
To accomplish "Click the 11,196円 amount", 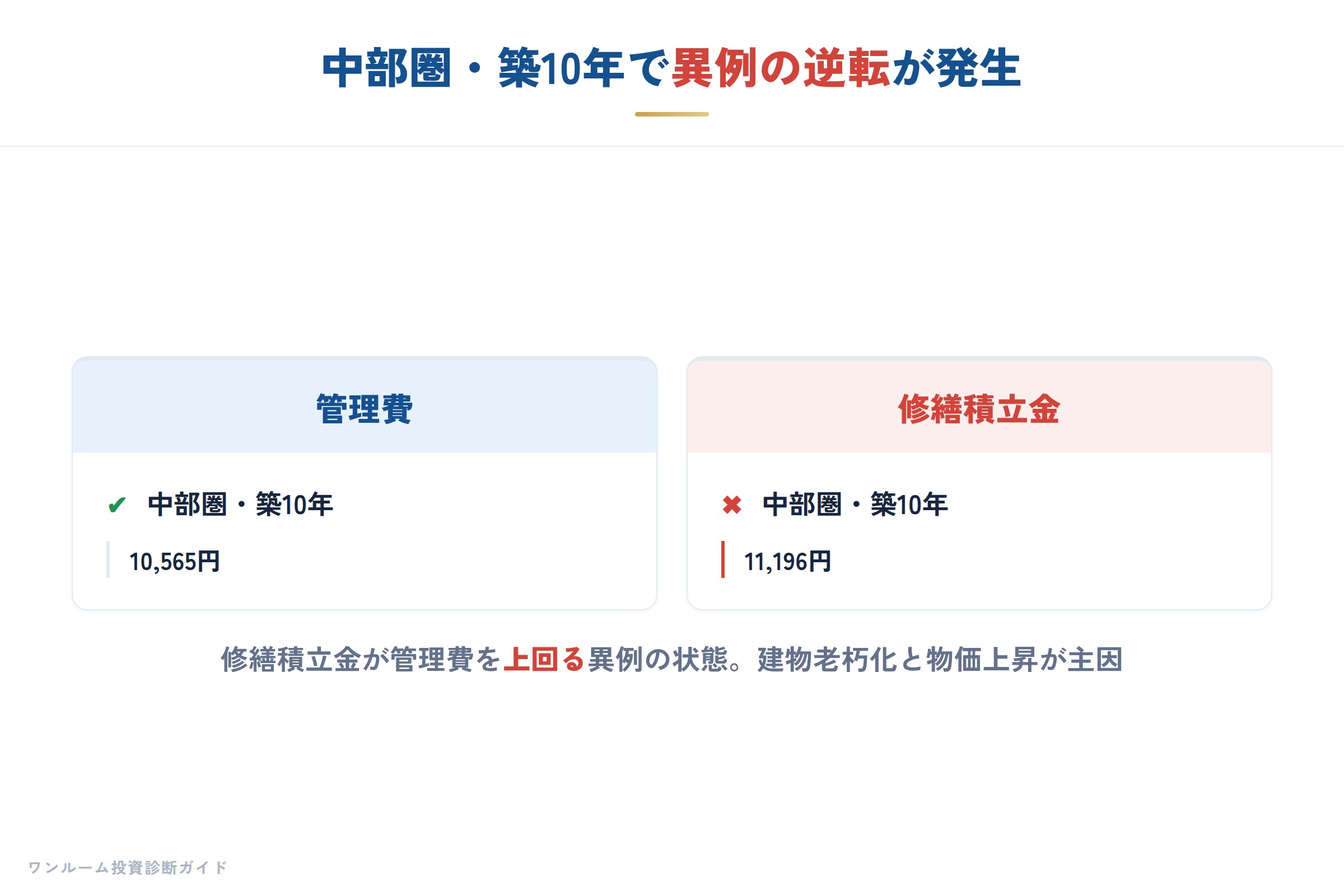I will click(x=788, y=562).
